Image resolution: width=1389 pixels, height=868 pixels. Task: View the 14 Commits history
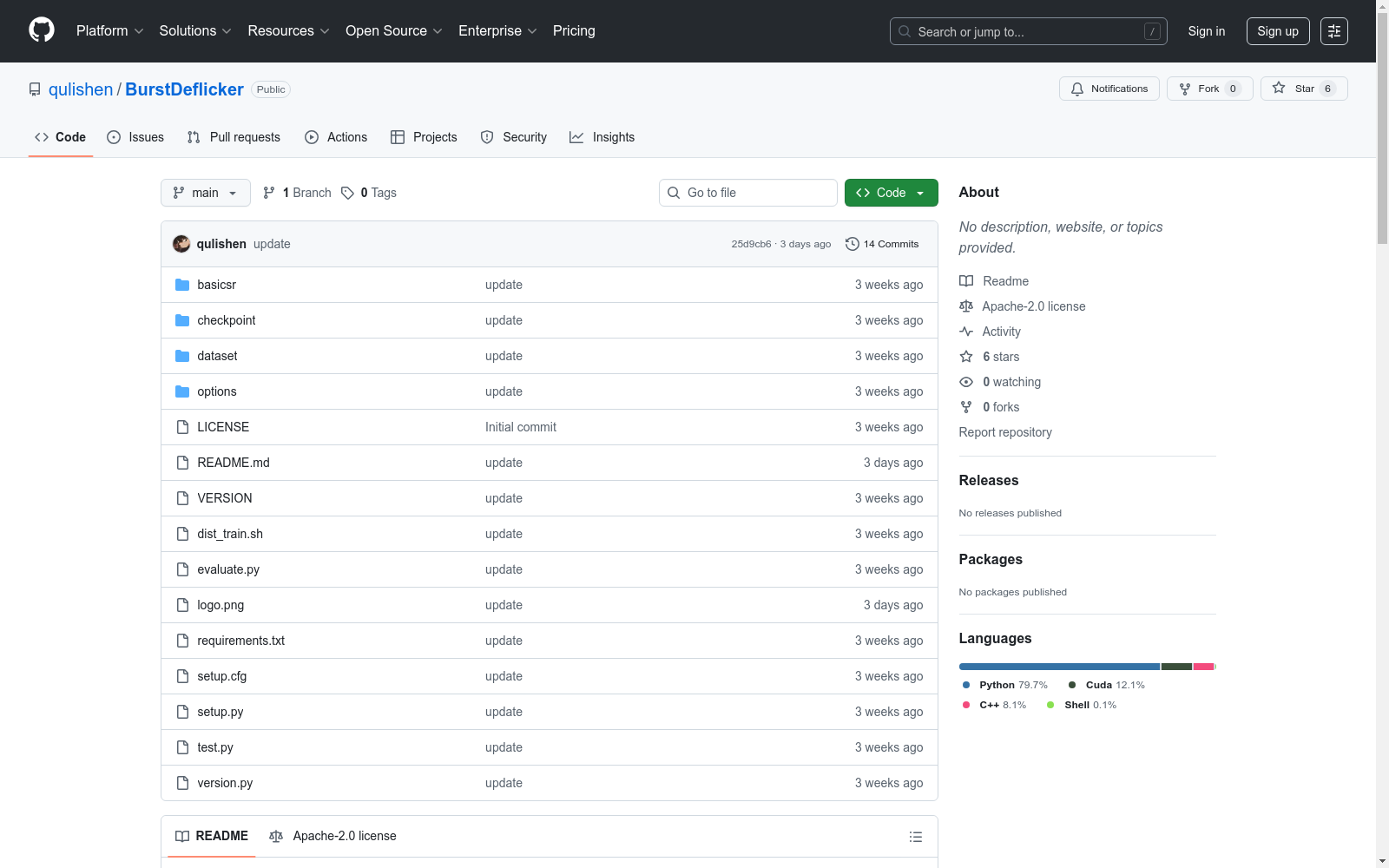tap(882, 244)
